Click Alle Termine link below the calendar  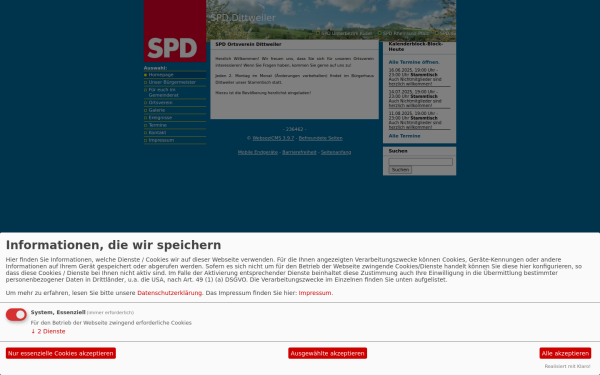click(404, 136)
